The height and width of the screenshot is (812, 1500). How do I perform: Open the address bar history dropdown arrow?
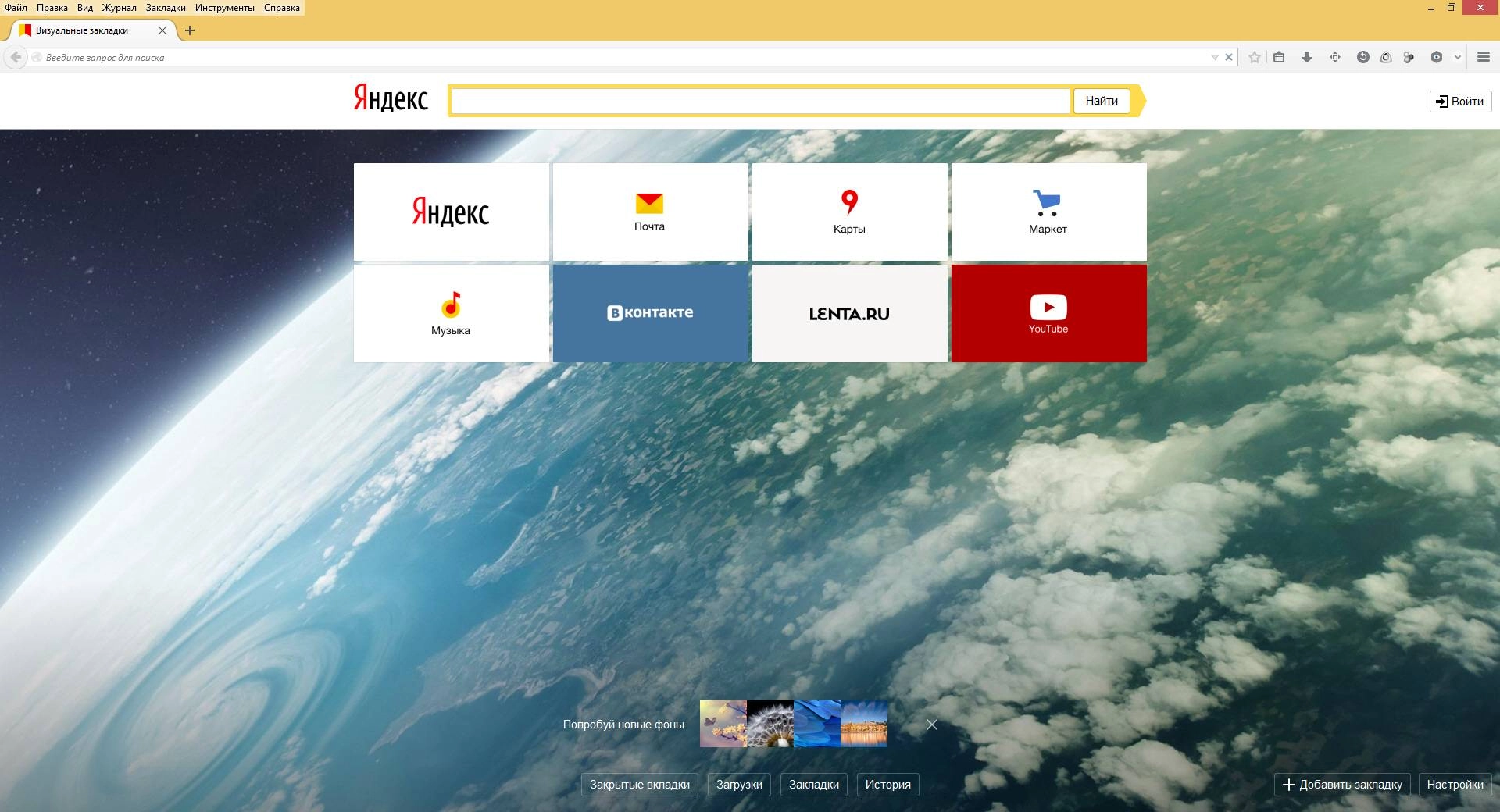1214,57
